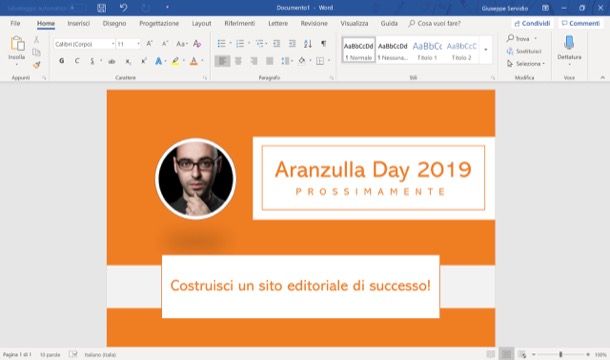The image size is (610, 360).
Task: Apply subscript formatting
Action: point(128,61)
